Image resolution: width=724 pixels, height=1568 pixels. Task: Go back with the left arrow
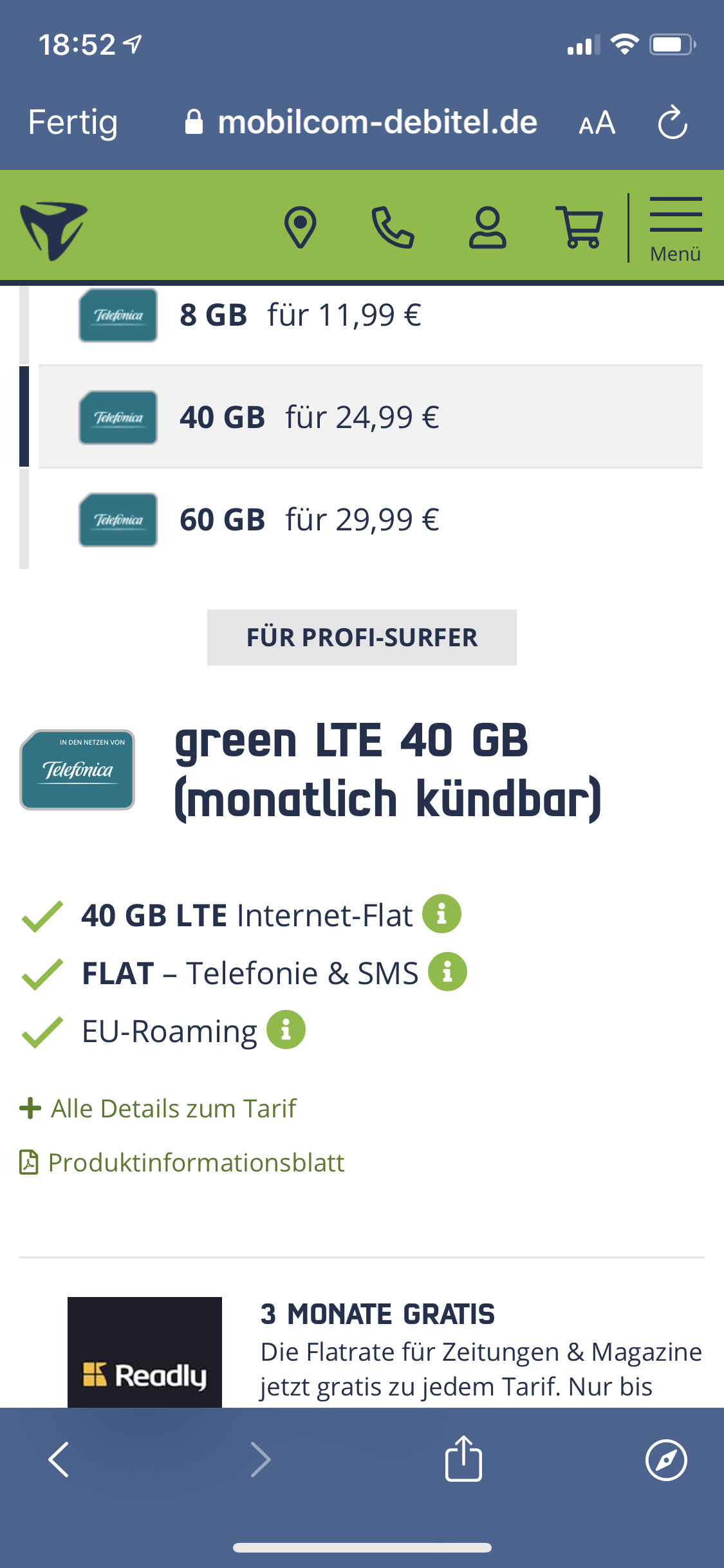point(59,1459)
